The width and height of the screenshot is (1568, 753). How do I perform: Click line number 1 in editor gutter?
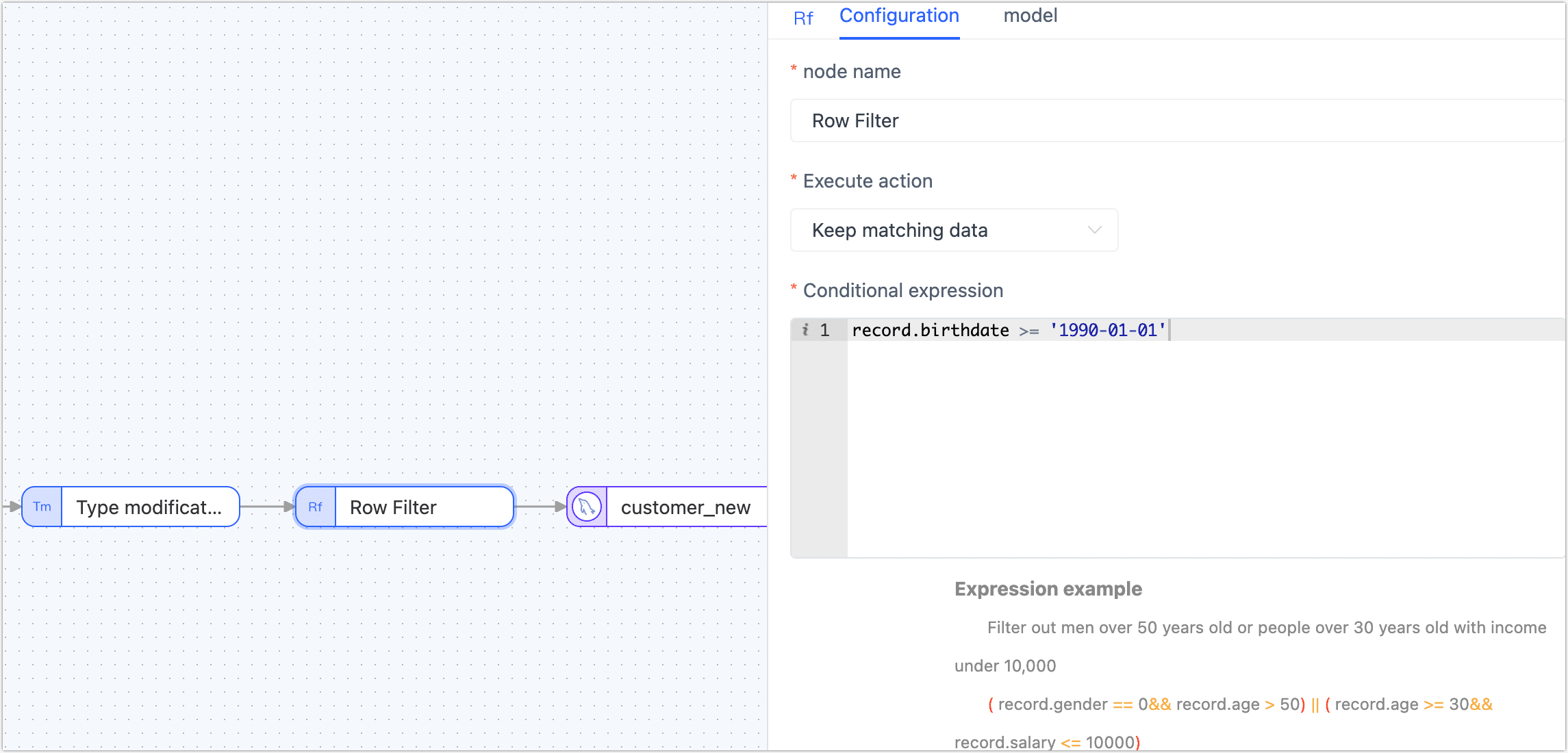[824, 330]
